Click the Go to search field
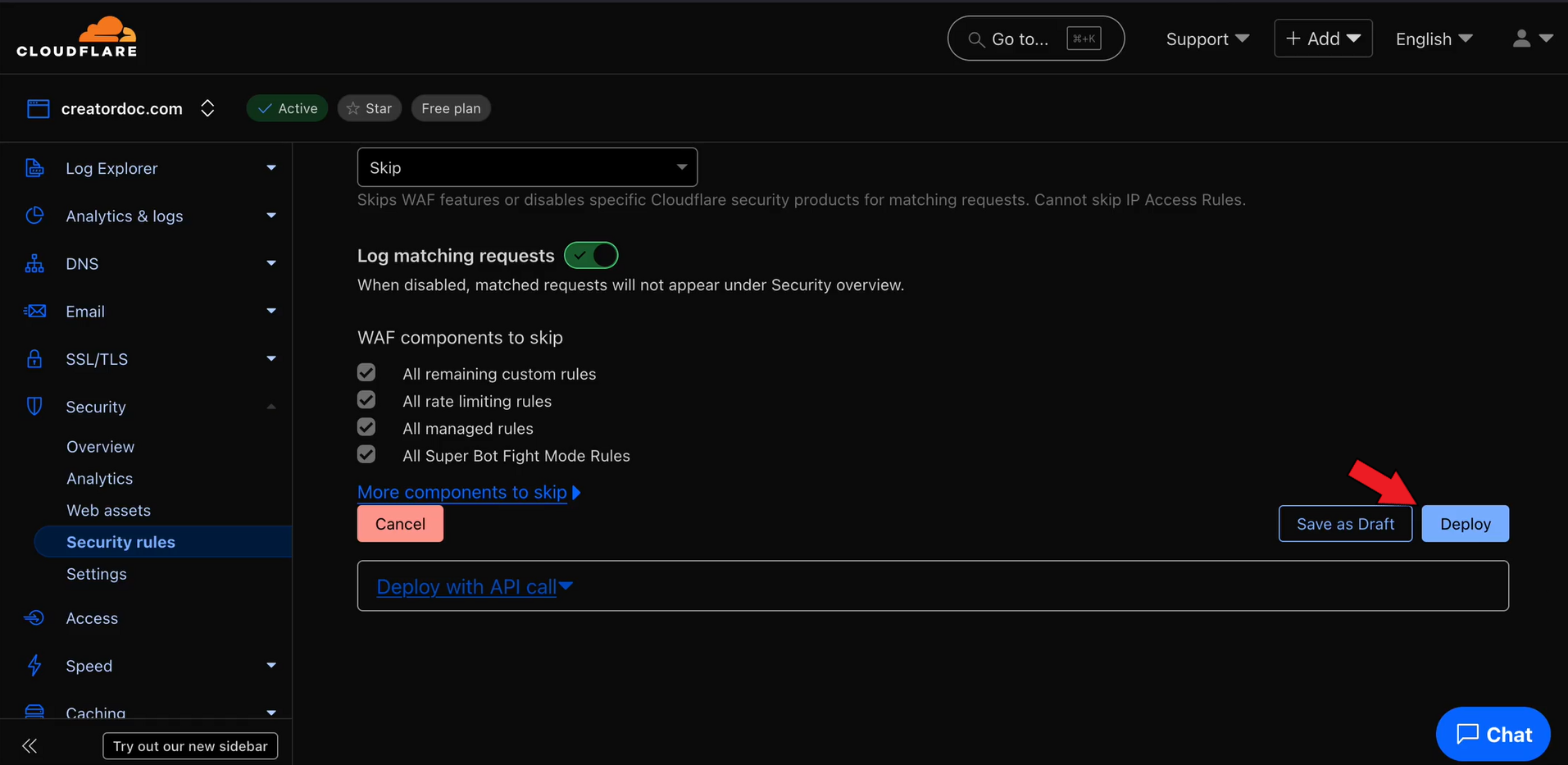 [x=1034, y=39]
